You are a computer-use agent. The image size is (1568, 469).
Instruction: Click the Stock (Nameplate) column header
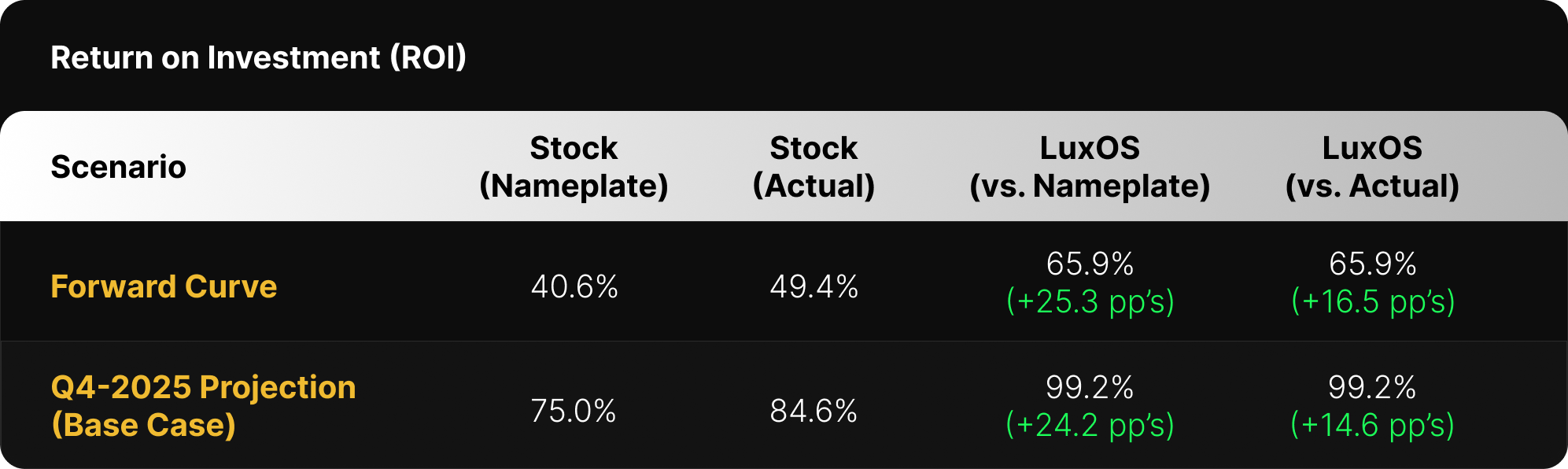(574, 167)
